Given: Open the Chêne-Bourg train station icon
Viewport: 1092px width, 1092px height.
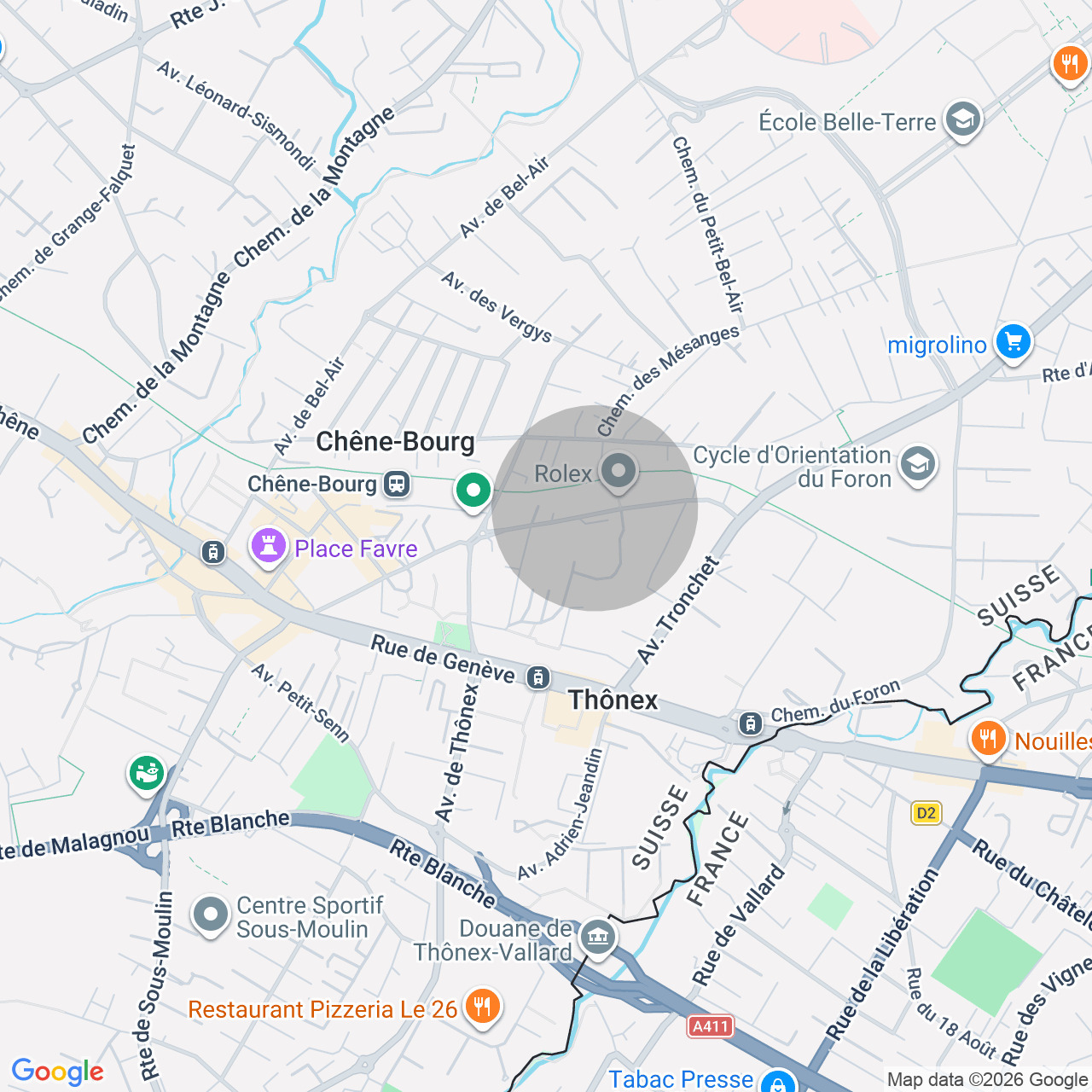Looking at the screenshot, I should (396, 485).
